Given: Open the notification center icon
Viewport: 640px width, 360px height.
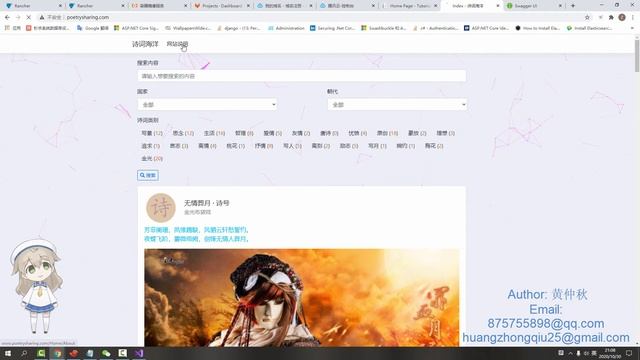Looking at the screenshot, I should coord(629,353).
